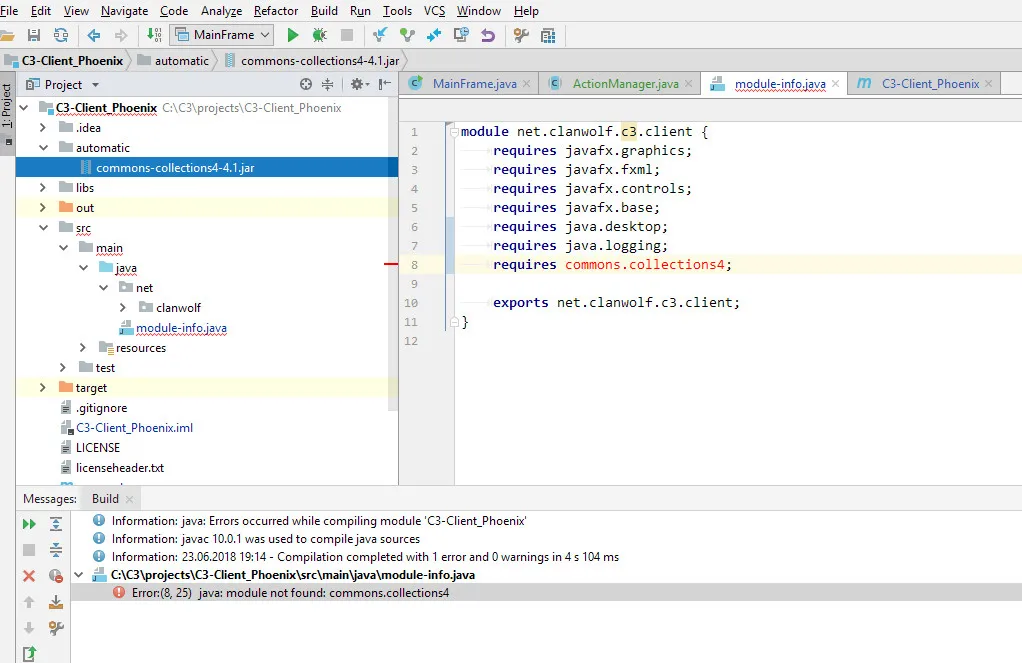The width and height of the screenshot is (1022, 663).
Task: Run the MainFrame configuration with green play button
Action: 292,35
